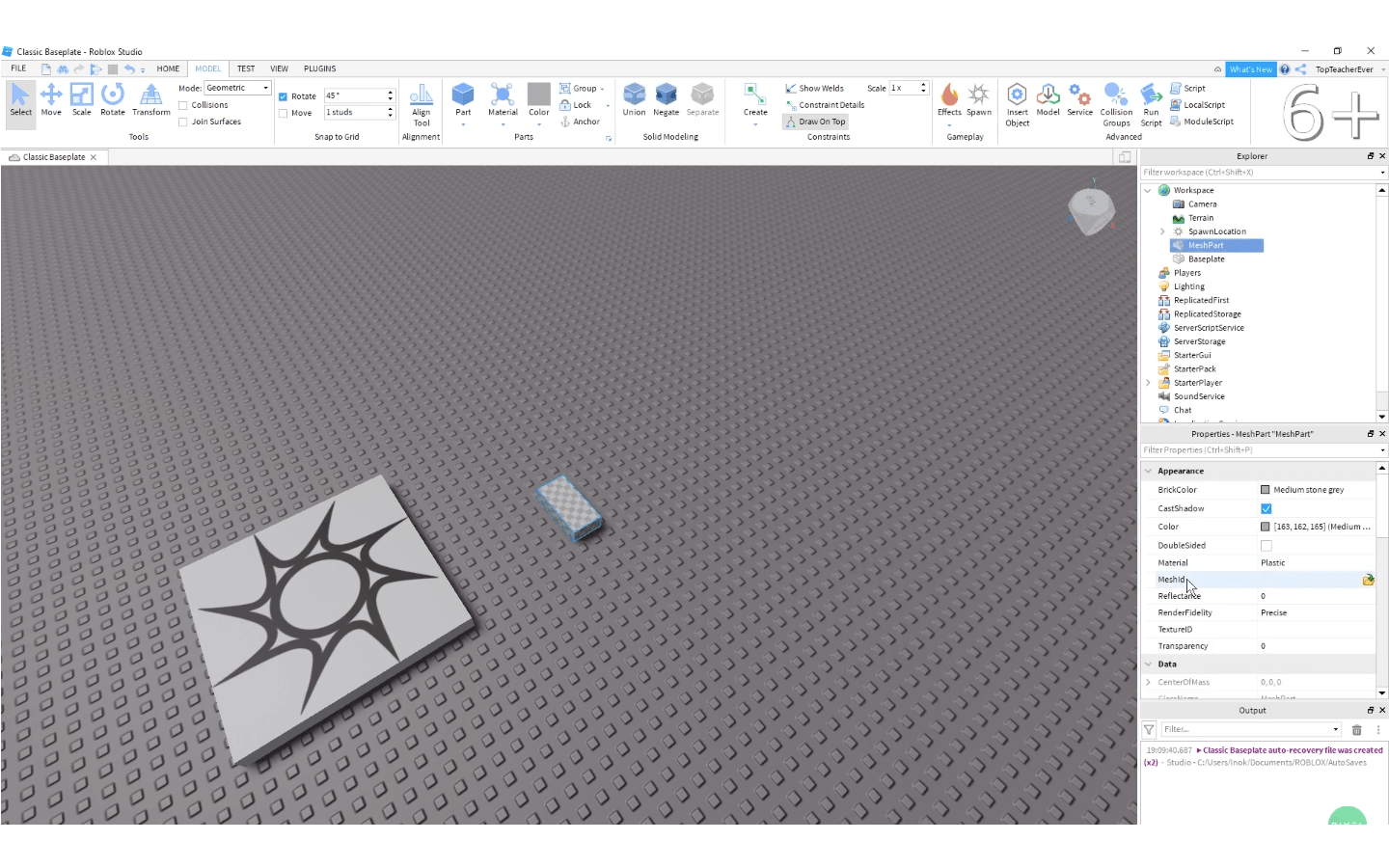Insert a new Part
The width and height of the screenshot is (1389, 868).
coord(463,100)
